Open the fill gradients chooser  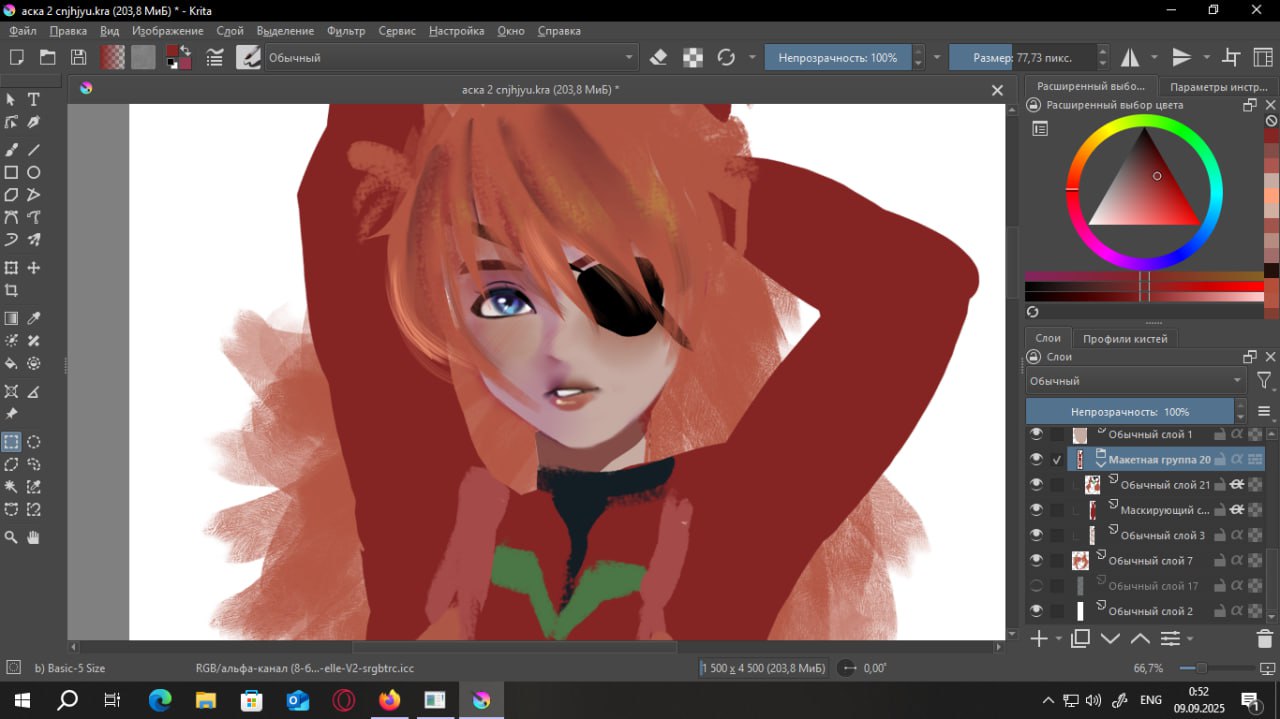(112, 57)
